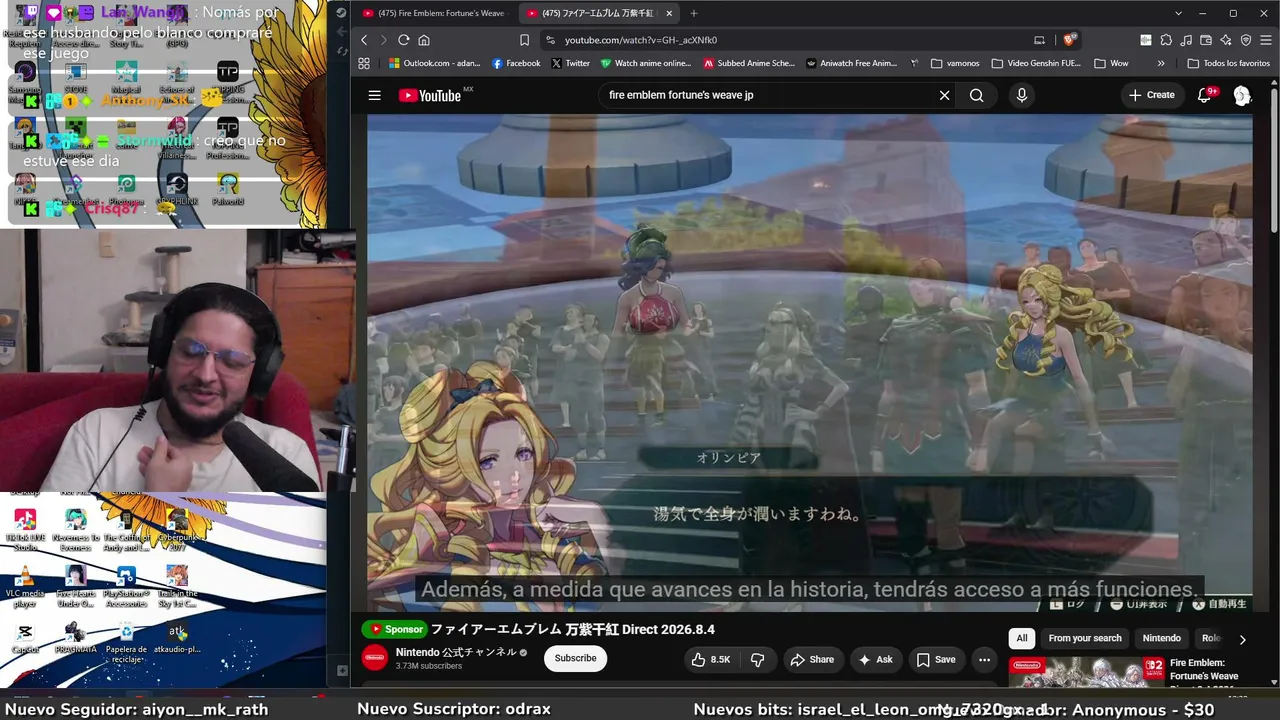
Task: Open the PlayStation Accessories desktop shortcut
Action: pyautogui.click(x=126, y=586)
